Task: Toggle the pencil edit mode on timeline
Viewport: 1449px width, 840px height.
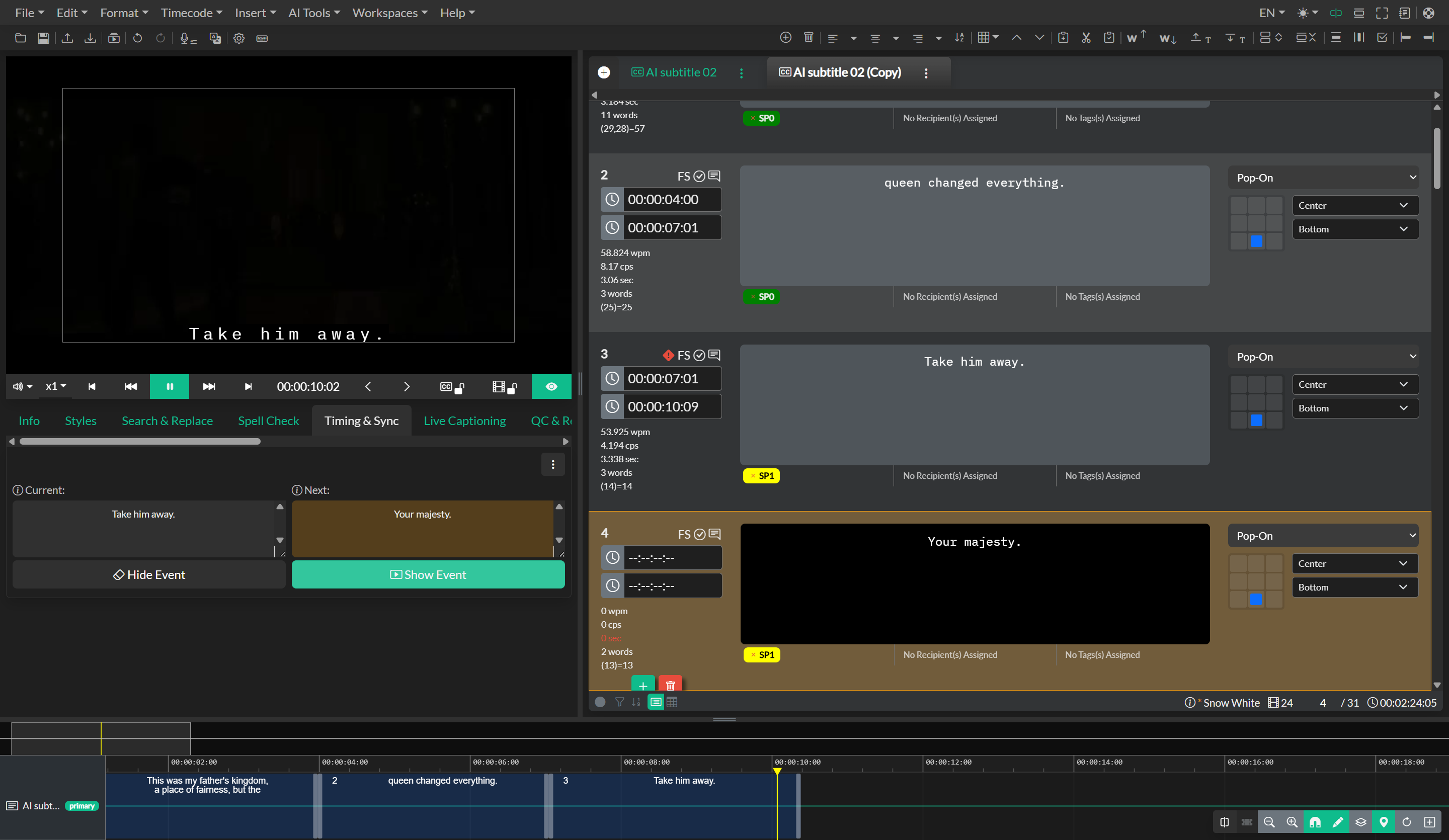Action: pyautogui.click(x=1338, y=821)
